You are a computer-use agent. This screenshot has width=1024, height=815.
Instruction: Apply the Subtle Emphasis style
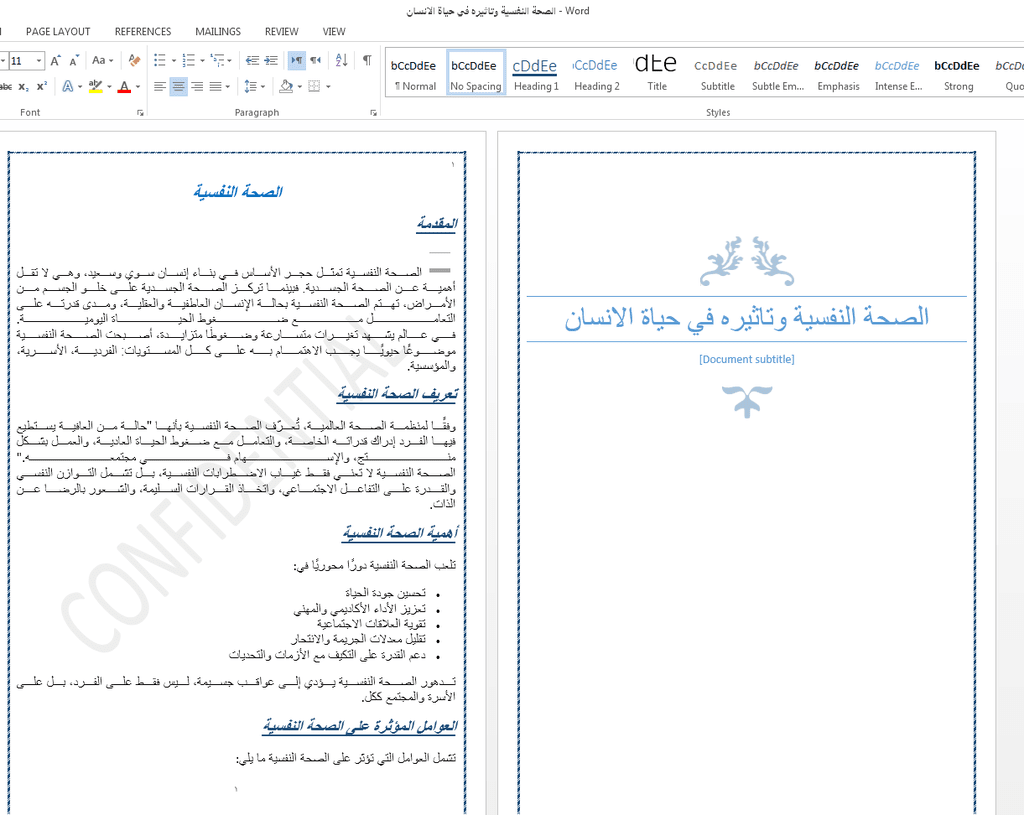coord(778,73)
